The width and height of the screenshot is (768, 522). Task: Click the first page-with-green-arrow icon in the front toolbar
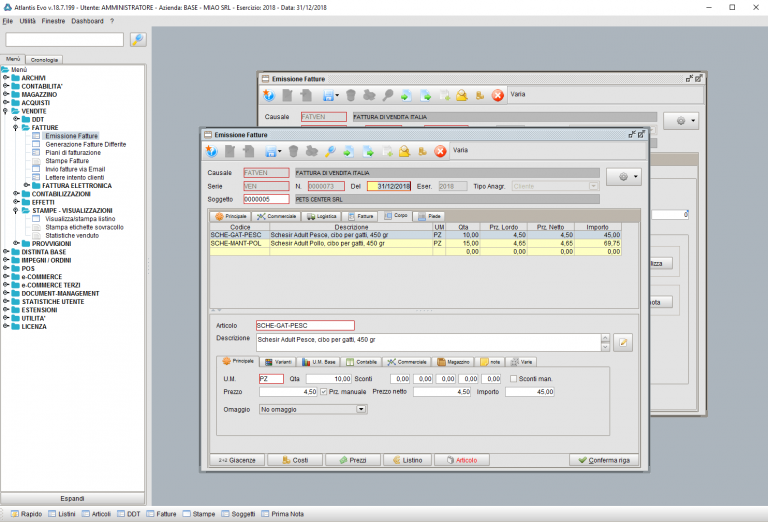click(x=349, y=151)
